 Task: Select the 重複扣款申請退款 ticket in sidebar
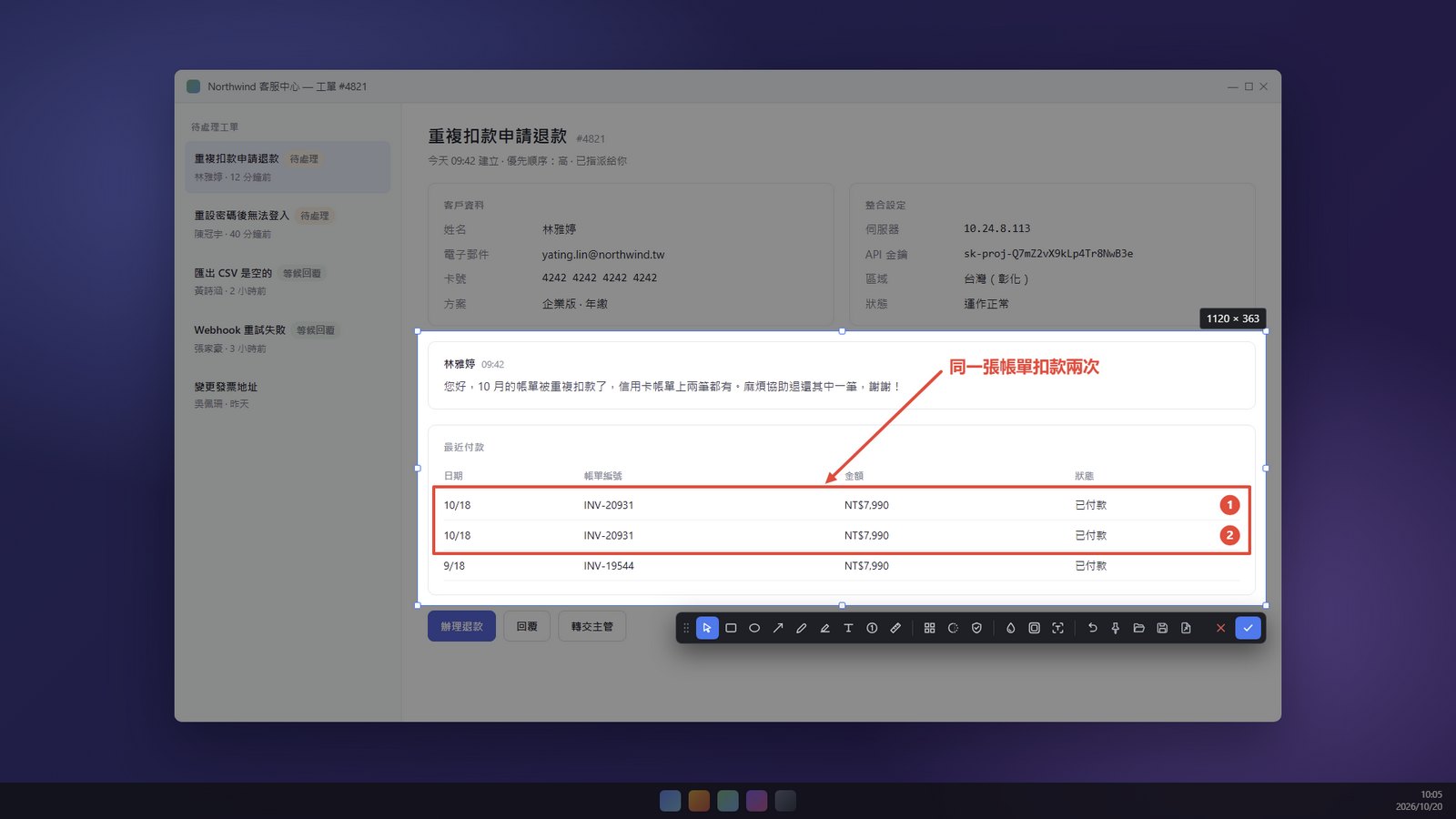click(288, 167)
